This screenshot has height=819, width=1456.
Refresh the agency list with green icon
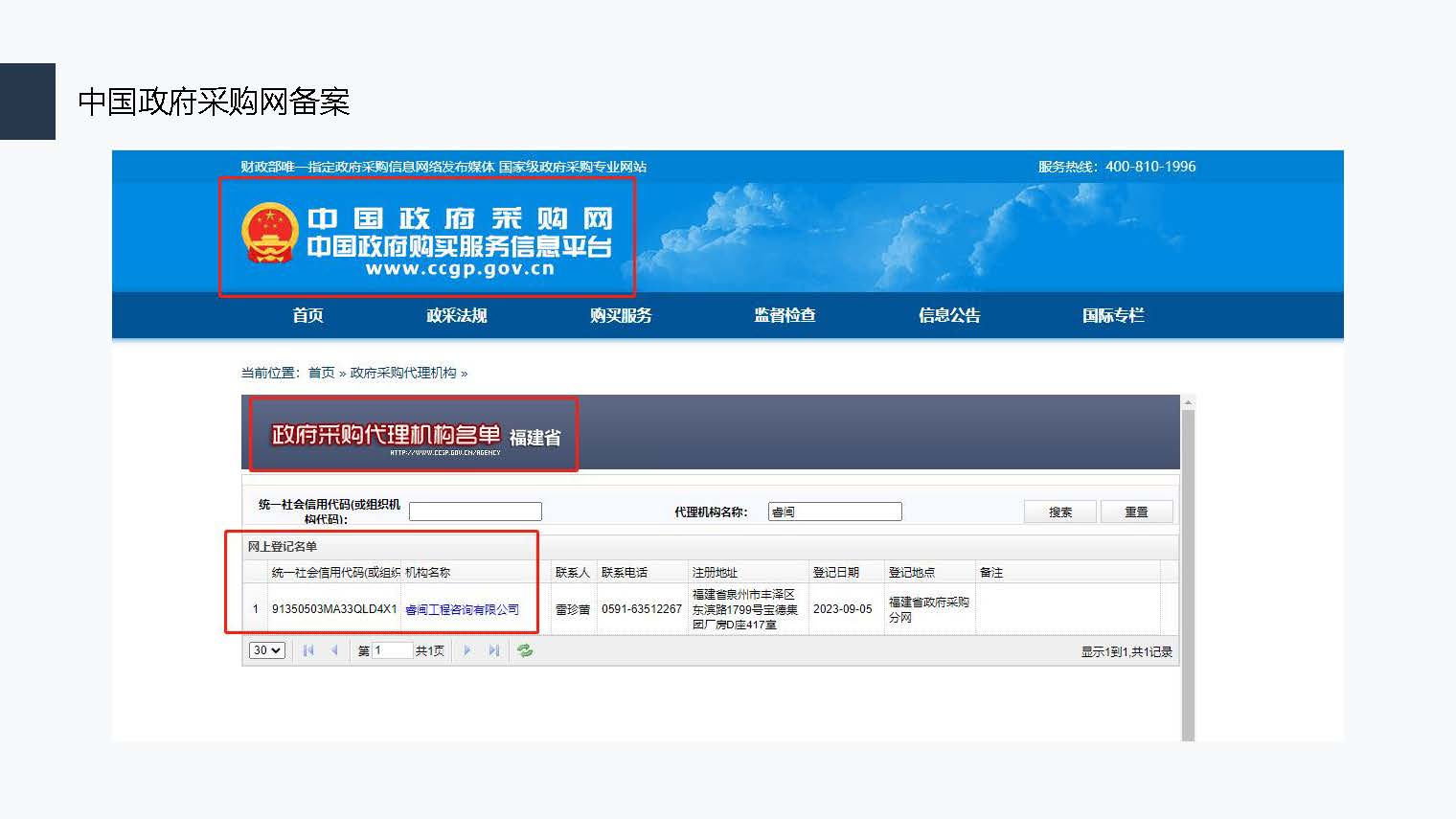click(x=525, y=650)
